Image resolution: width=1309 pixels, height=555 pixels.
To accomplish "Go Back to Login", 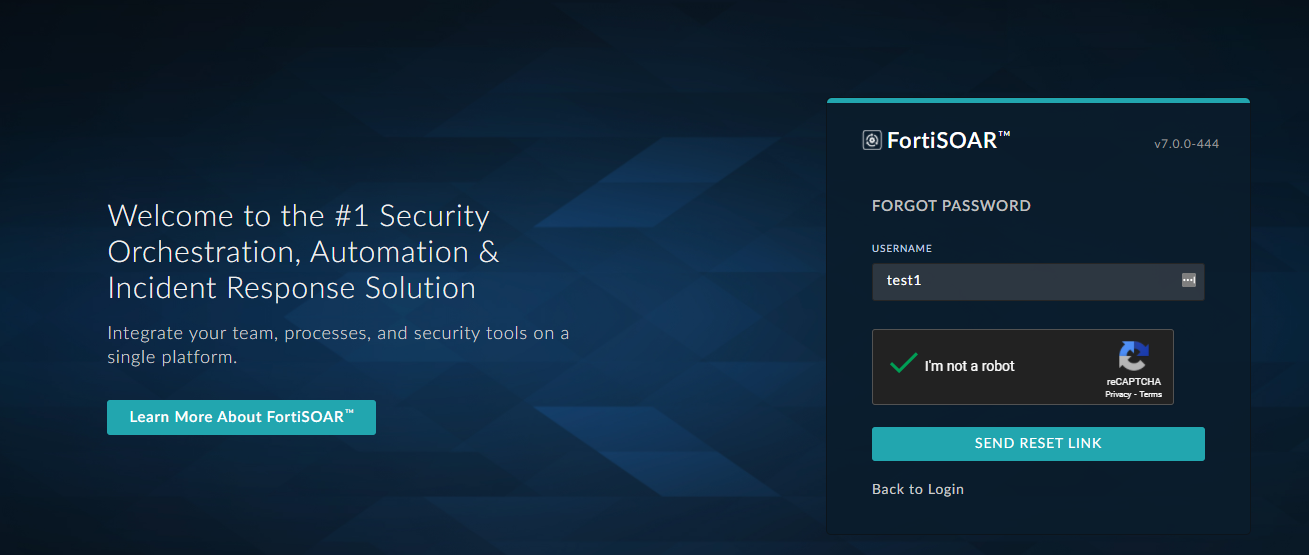I will click(x=918, y=489).
